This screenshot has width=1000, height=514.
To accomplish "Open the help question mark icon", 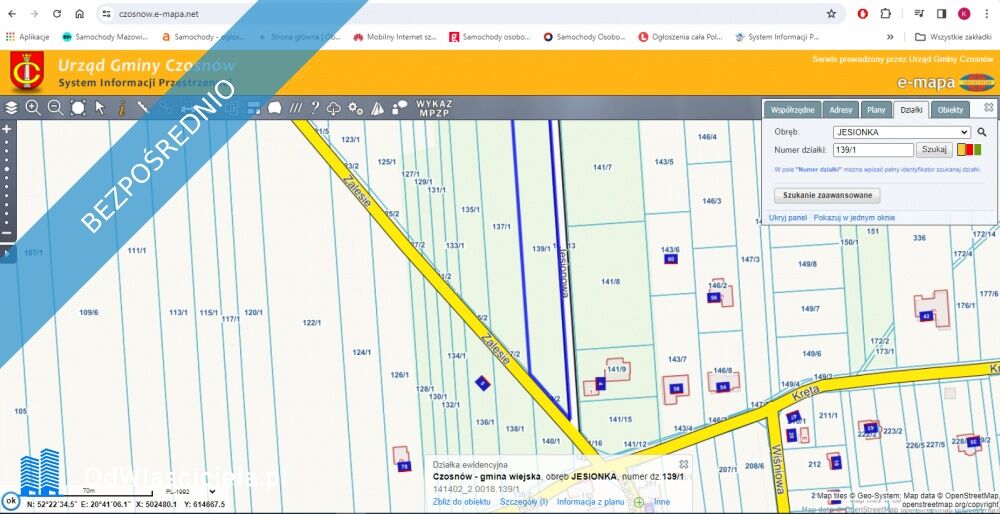I will pyautogui.click(x=314, y=107).
